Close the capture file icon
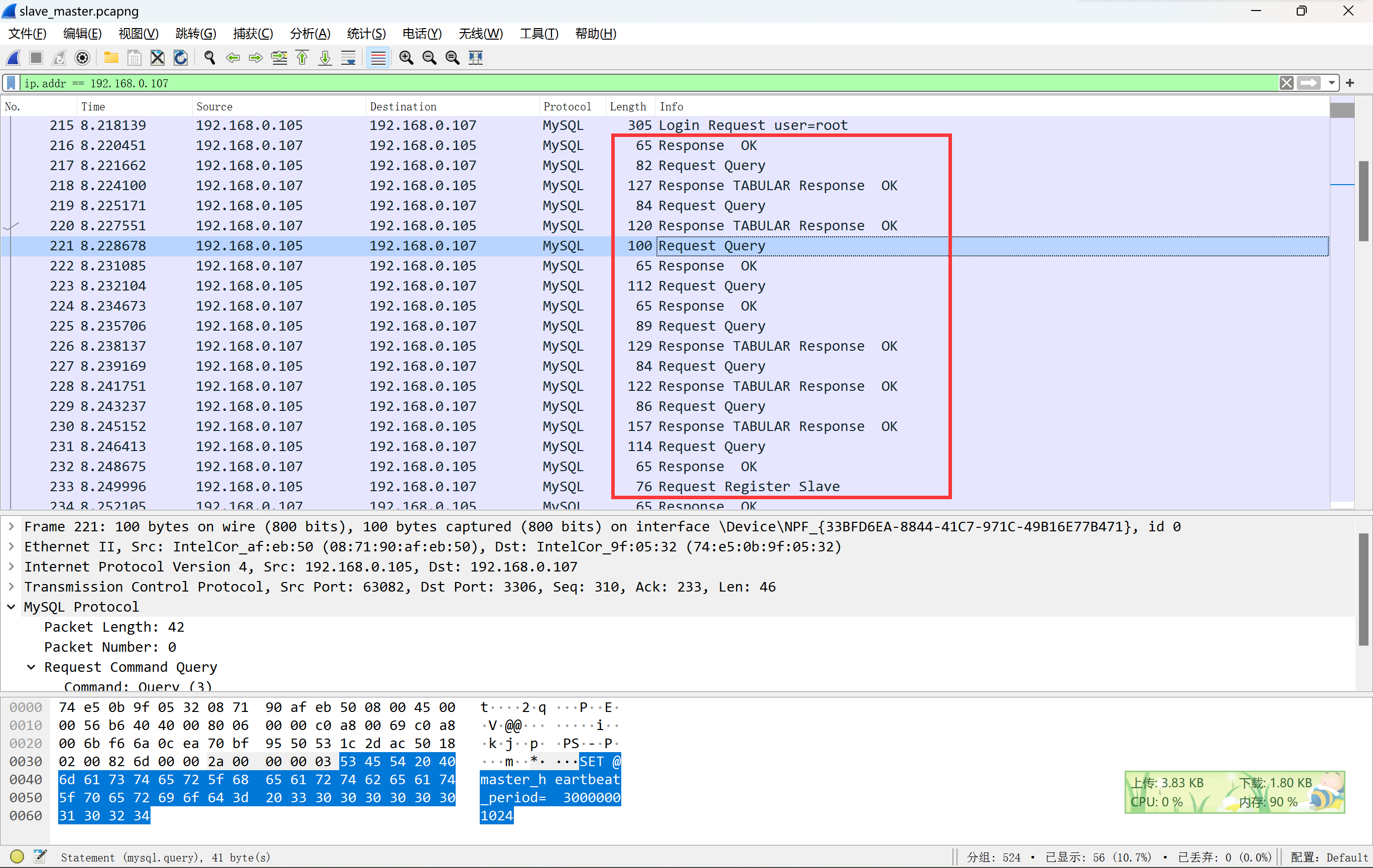Image resolution: width=1373 pixels, height=868 pixels. 158,58
